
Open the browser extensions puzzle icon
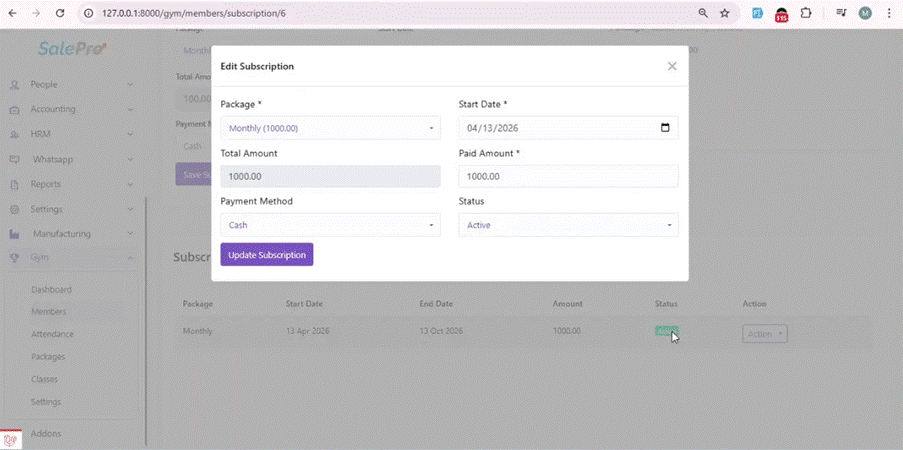pos(806,14)
